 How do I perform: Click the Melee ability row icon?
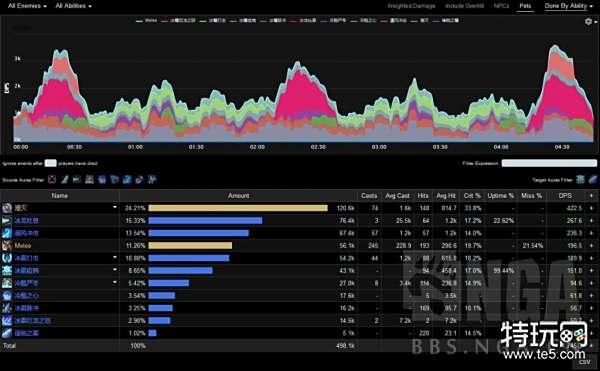tap(7, 246)
